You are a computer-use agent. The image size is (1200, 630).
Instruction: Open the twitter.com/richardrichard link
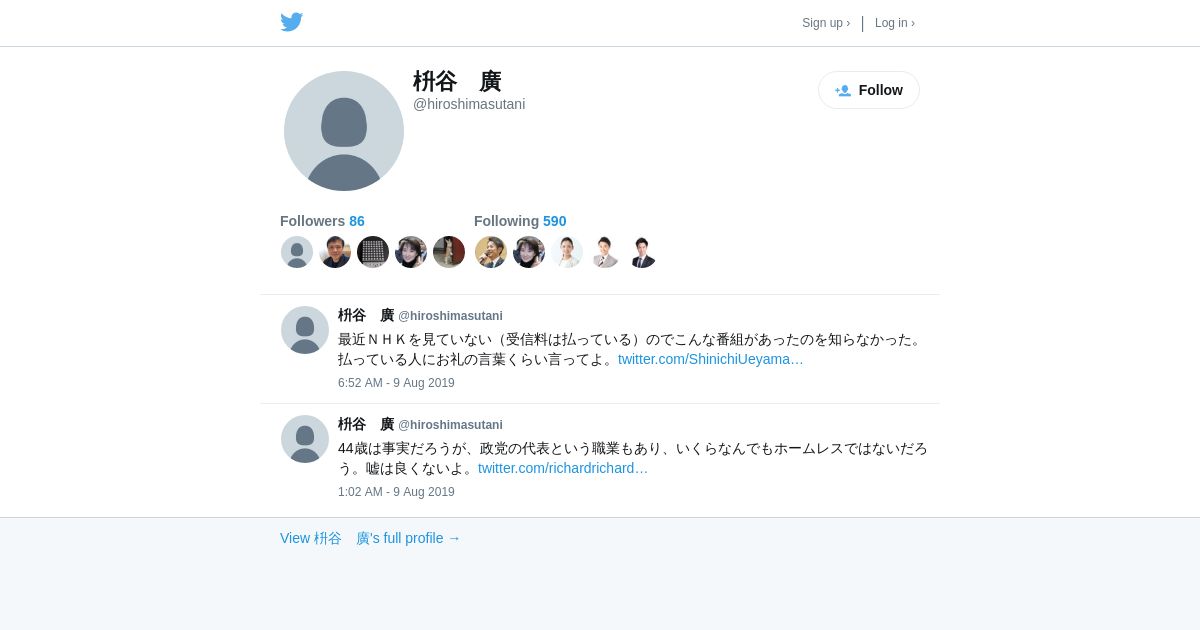(563, 468)
